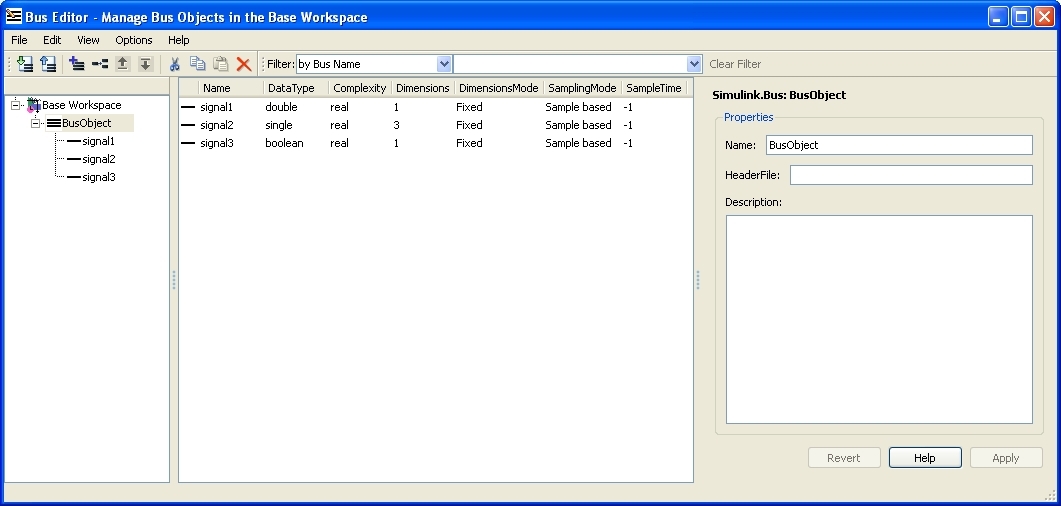This screenshot has width=1061, height=506.
Task: Click the dash icon beside signal3 table row
Action: [188, 143]
